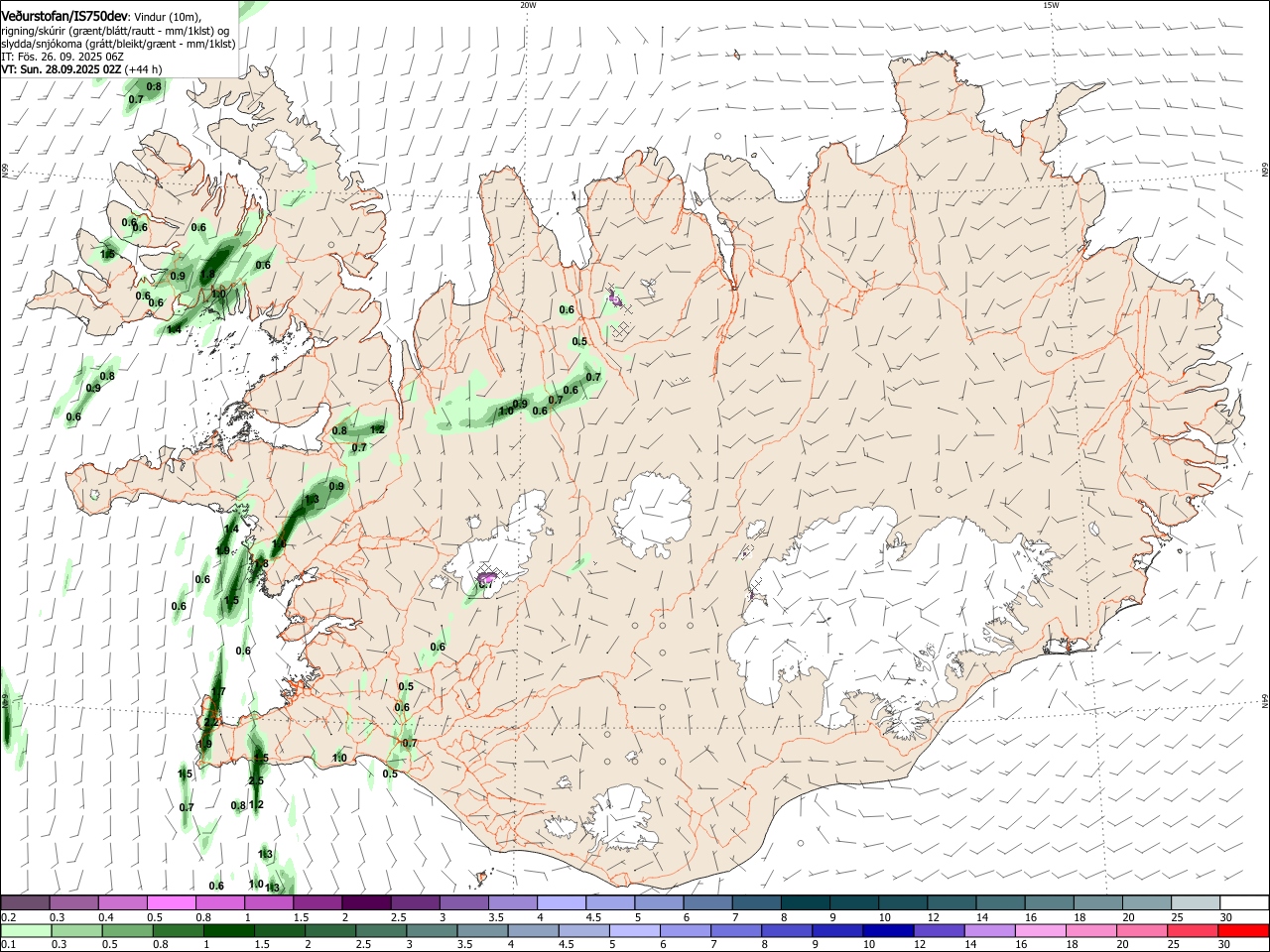Image resolution: width=1270 pixels, height=952 pixels.
Task: Click the 64N label on the left edge
Action: tap(5, 701)
